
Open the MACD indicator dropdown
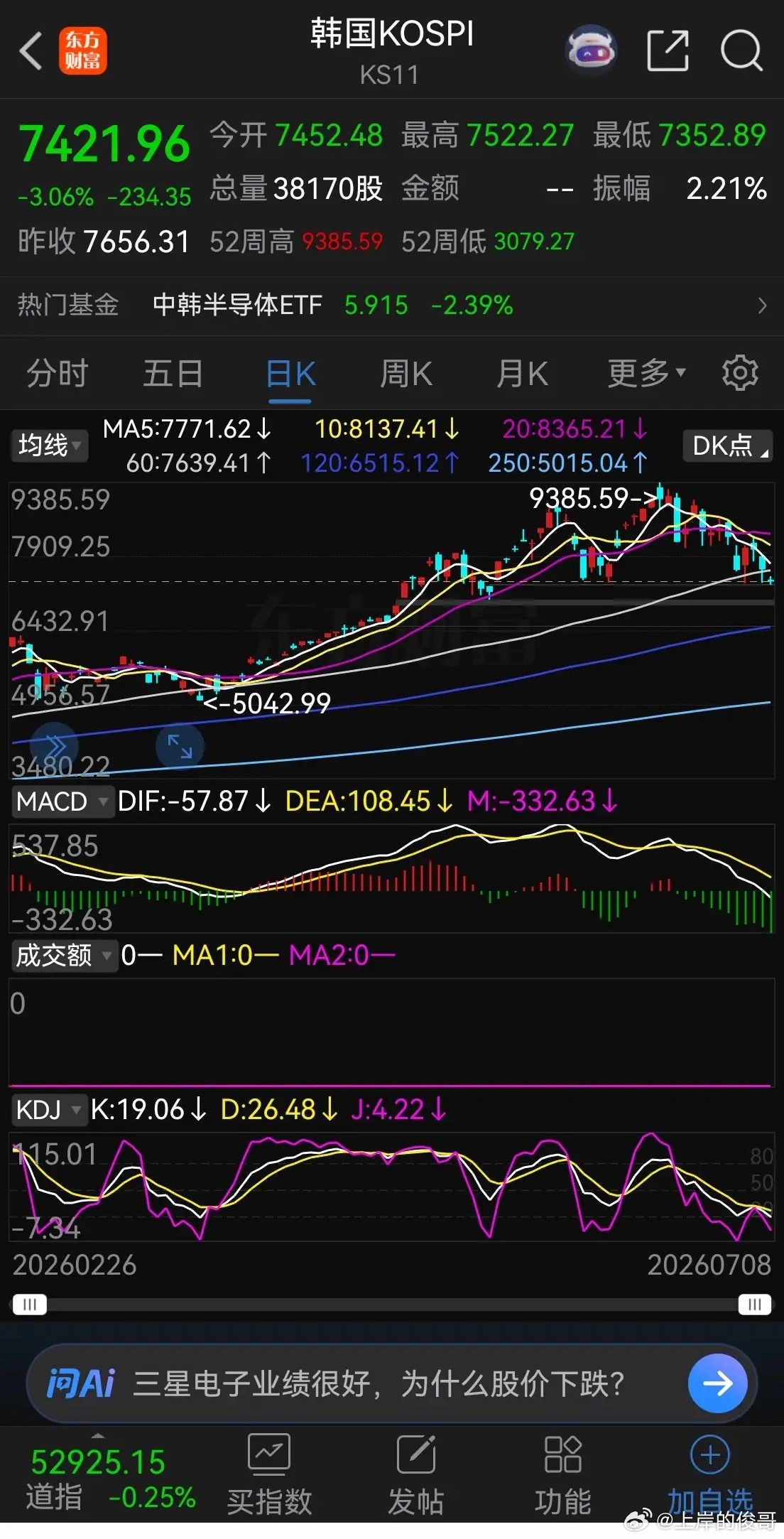click(62, 801)
